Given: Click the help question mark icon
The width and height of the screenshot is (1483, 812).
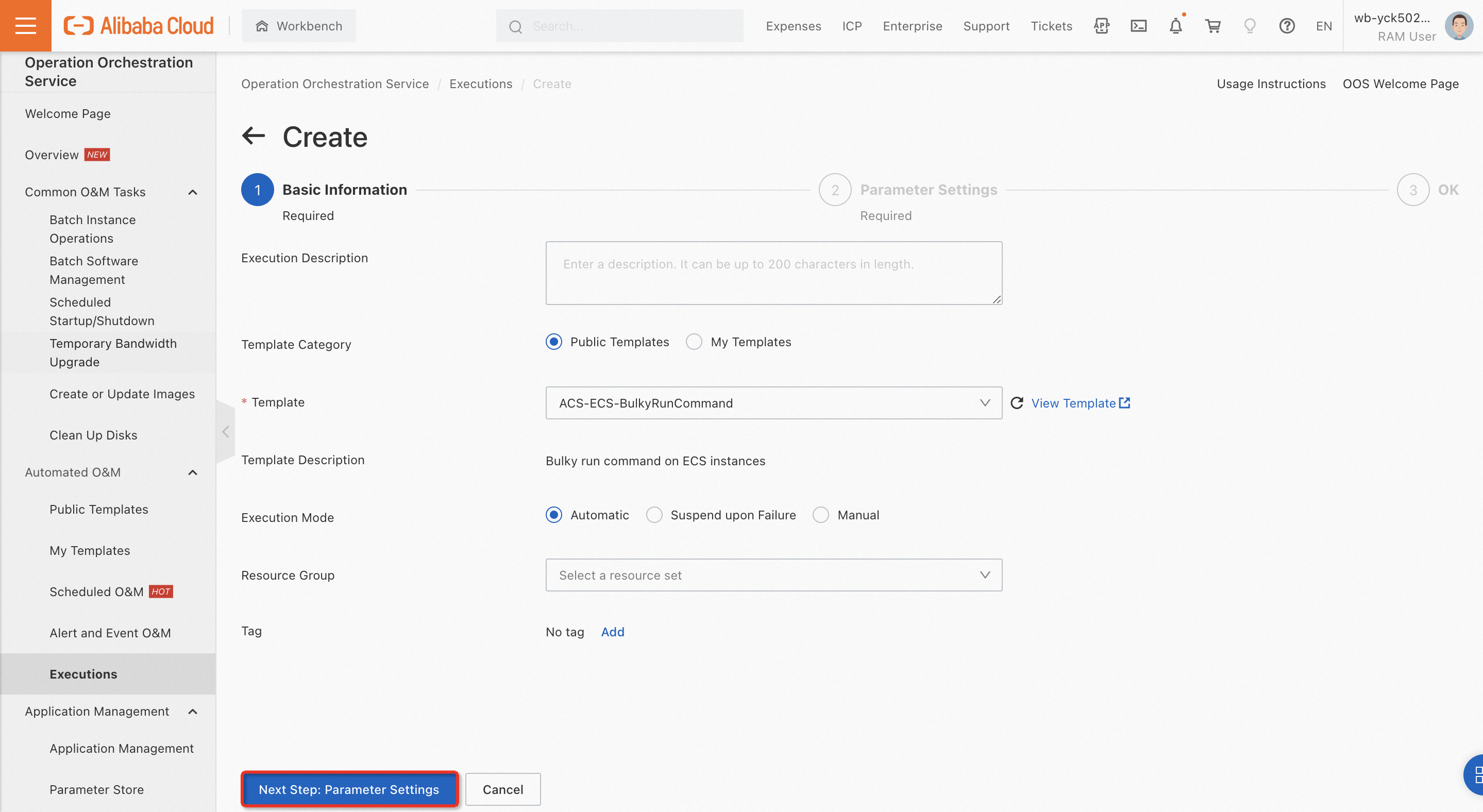Looking at the screenshot, I should pyautogui.click(x=1287, y=26).
